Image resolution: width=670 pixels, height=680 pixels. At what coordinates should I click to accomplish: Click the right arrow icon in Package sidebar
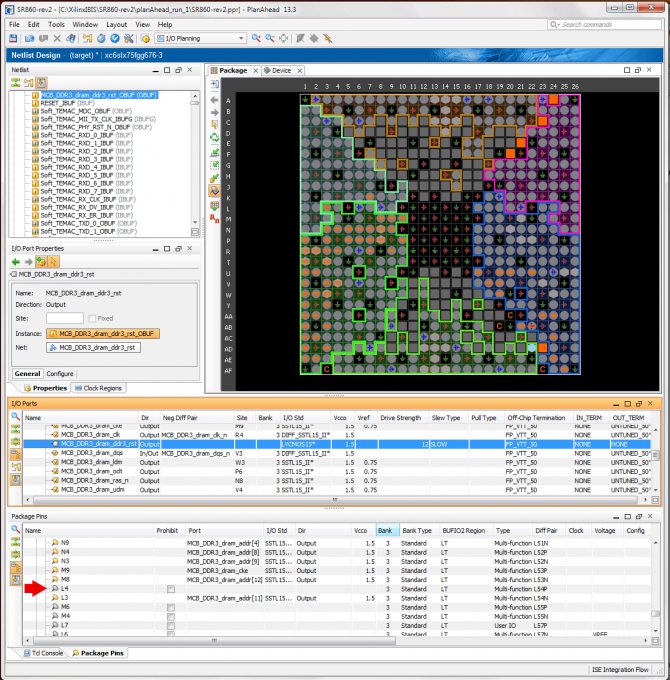tap(214, 113)
